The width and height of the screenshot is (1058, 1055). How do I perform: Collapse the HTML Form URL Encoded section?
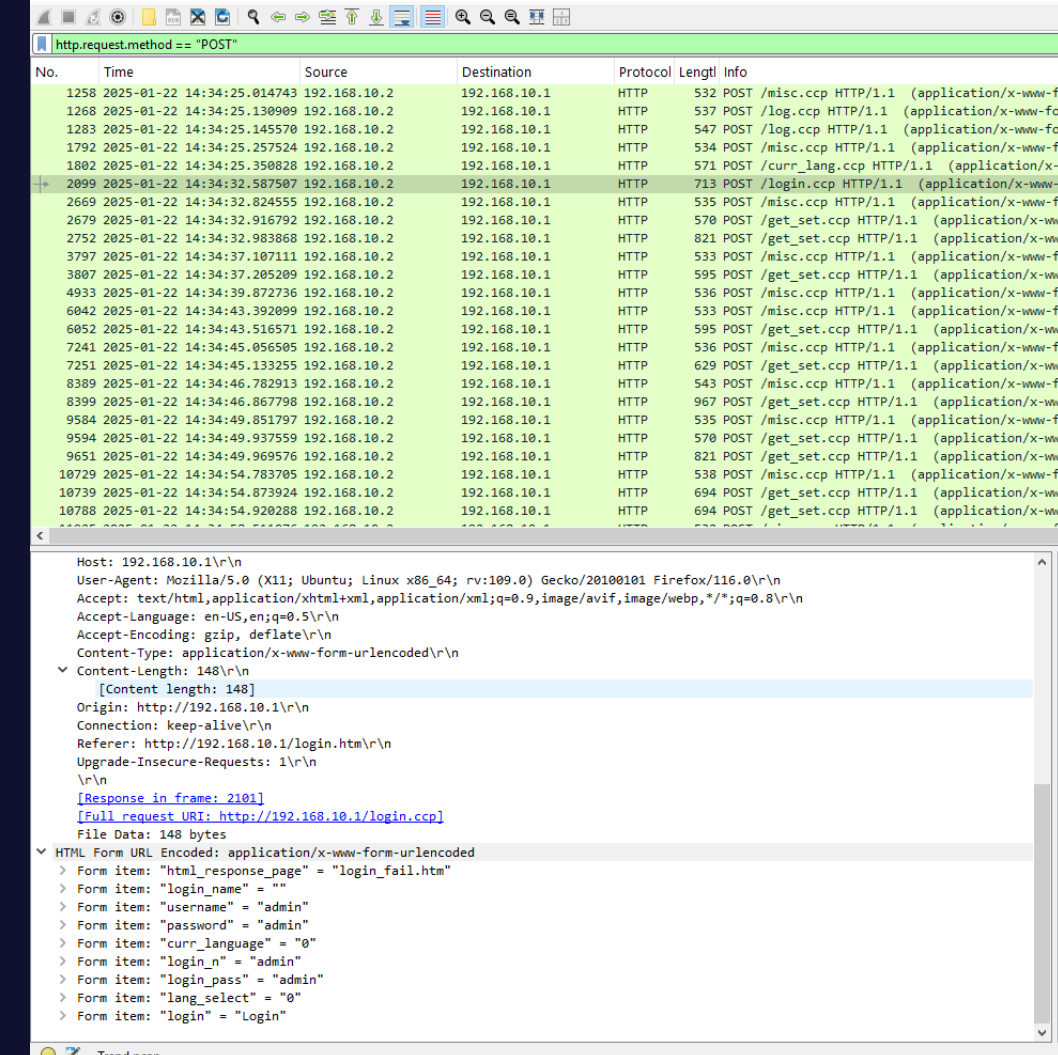coord(41,853)
